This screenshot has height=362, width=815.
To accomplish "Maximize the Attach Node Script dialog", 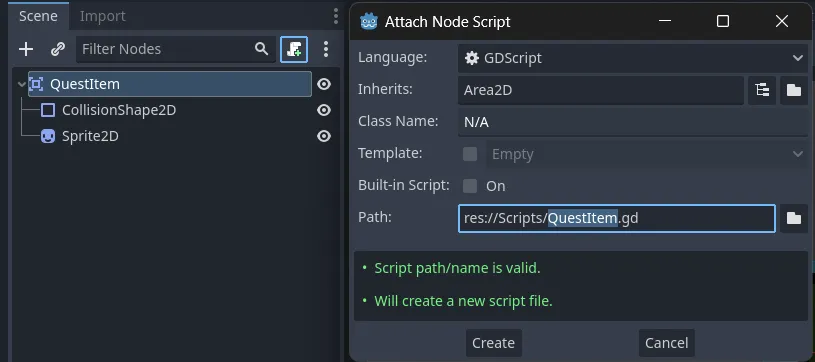I will [x=722, y=21].
